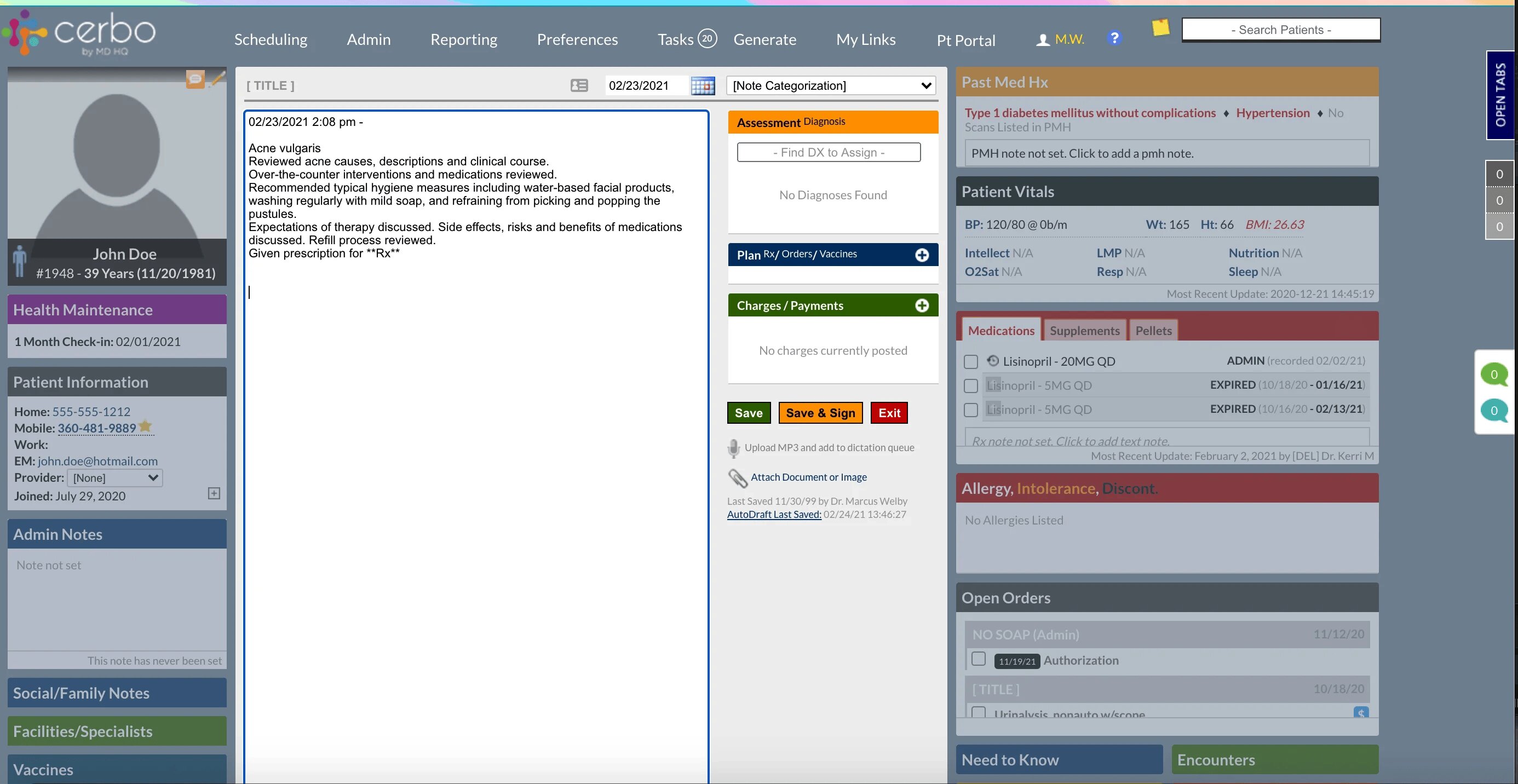Screen dimensions: 1518x784
Task: Click the plus icon on Charges / Payments
Action: 922,305
